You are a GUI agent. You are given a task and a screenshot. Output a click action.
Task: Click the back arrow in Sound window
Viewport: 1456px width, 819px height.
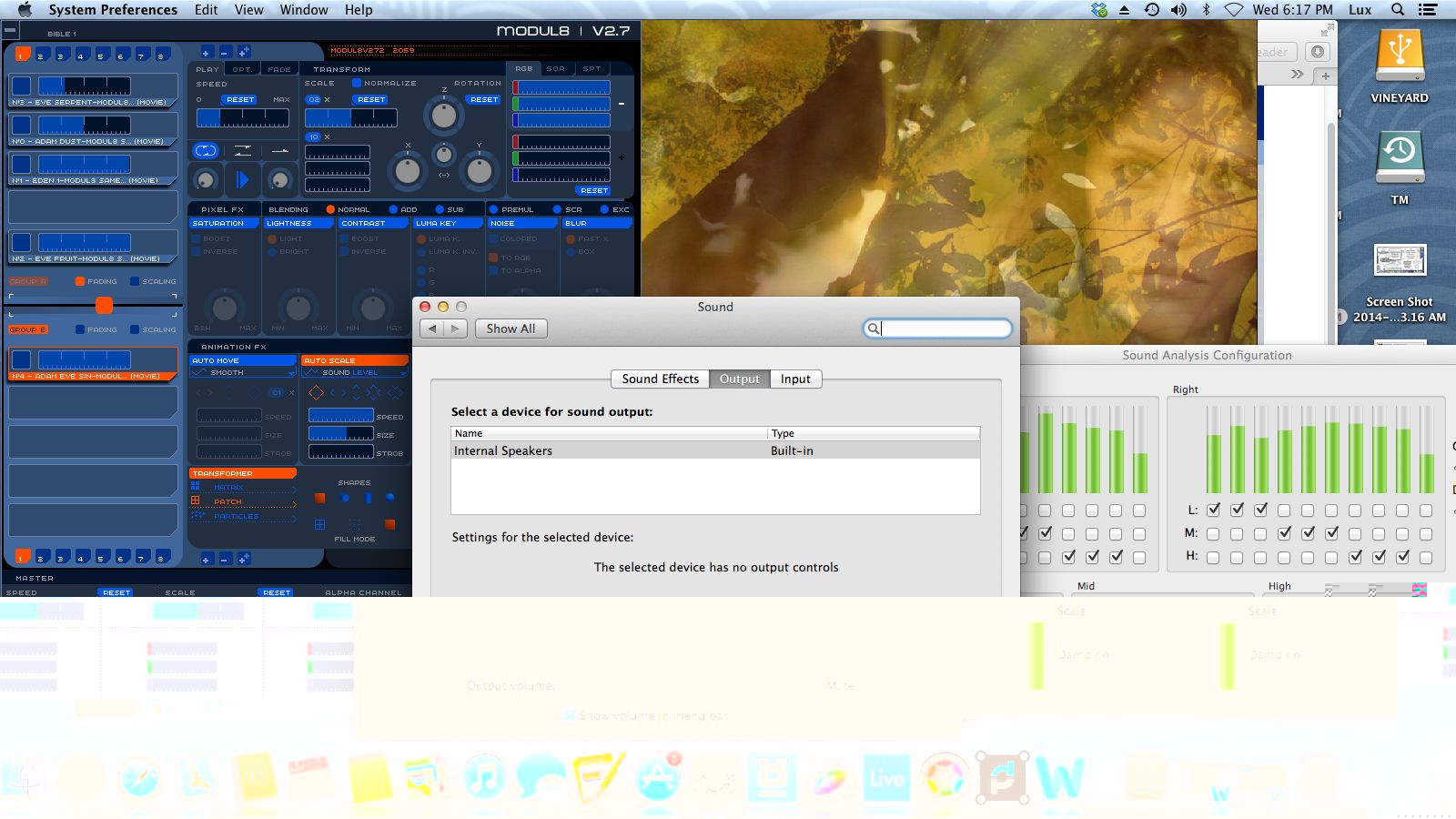(x=432, y=329)
